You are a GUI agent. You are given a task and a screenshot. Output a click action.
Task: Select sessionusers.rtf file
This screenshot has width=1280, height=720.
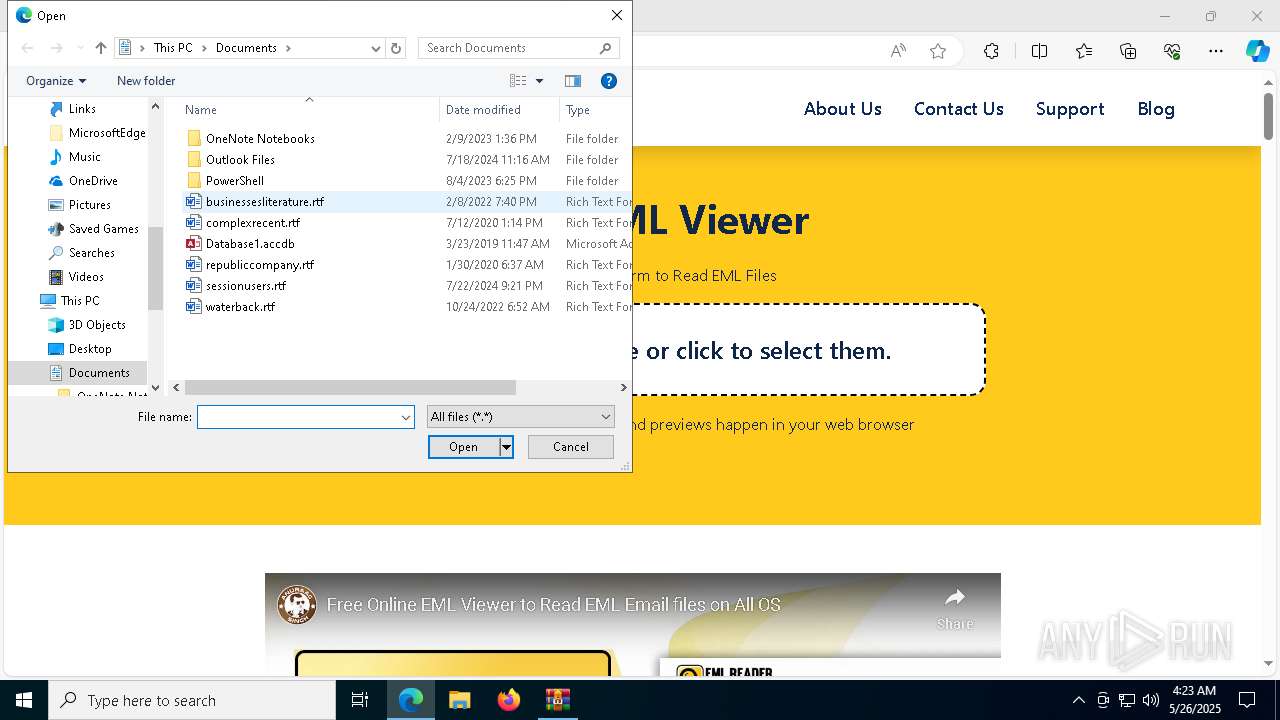click(x=246, y=286)
